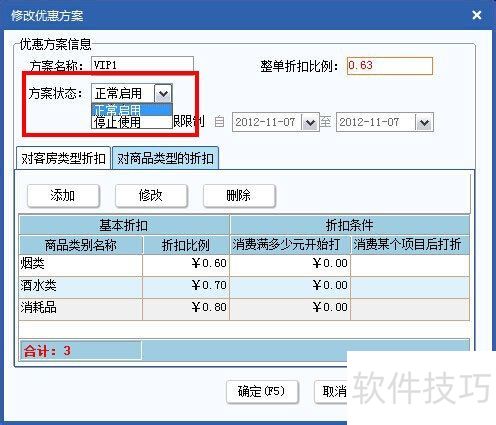Click the 折扣比例 column header

[186, 245]
